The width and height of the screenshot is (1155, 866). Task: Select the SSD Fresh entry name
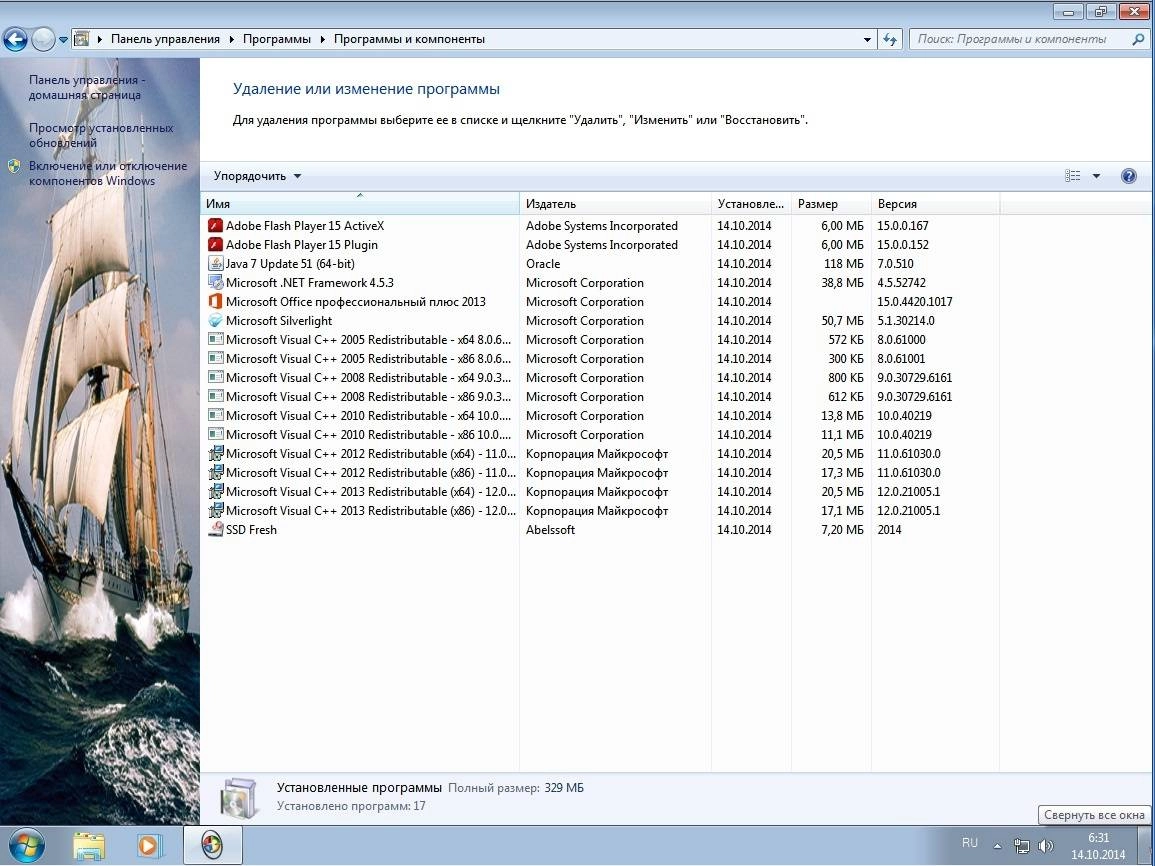point(251,529)
